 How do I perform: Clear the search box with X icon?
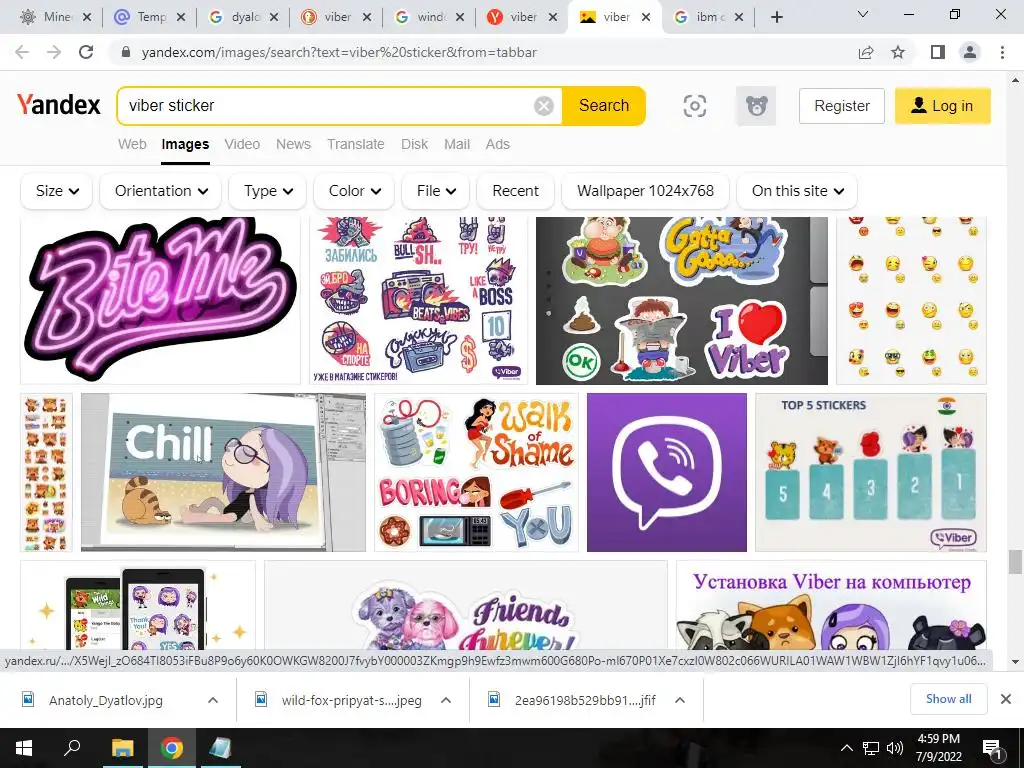point(543,106)
